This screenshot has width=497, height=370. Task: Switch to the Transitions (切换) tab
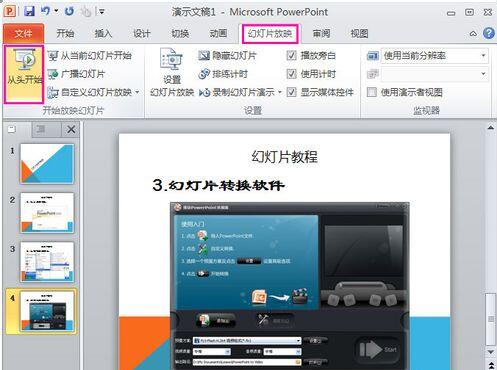[180, 33]
